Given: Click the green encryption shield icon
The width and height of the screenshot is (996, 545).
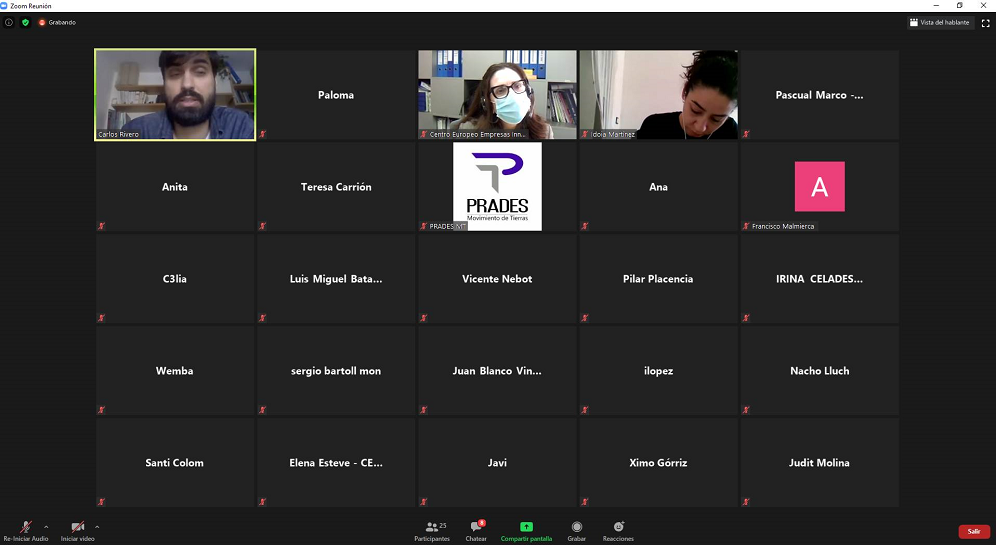Looking at the screenshot, I should click(x=25, y=22).
